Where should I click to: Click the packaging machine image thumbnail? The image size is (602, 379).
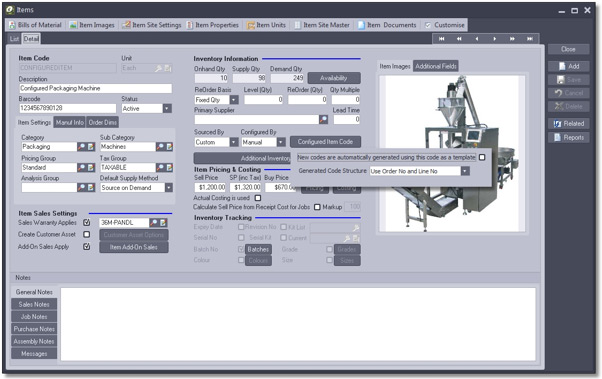point(452,153)
